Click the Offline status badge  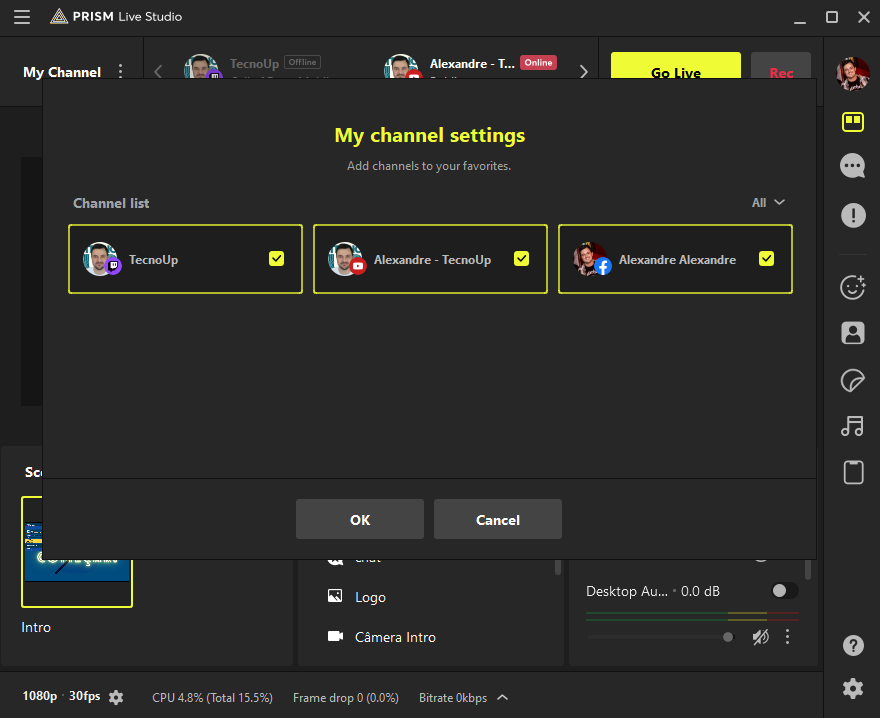point(302,62)
